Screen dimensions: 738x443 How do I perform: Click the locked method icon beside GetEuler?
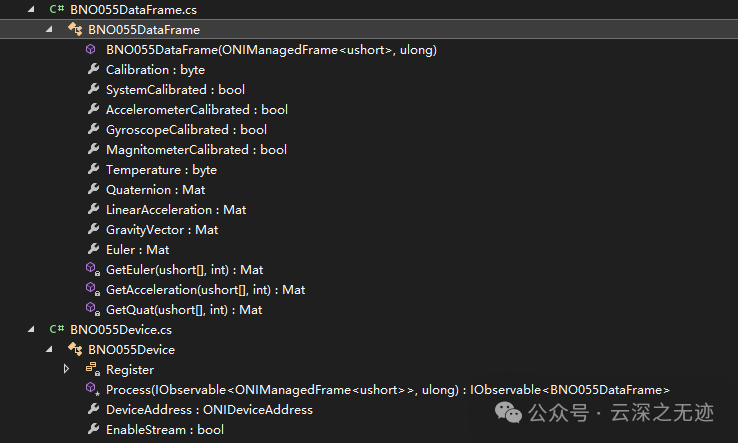click(93, 269)
